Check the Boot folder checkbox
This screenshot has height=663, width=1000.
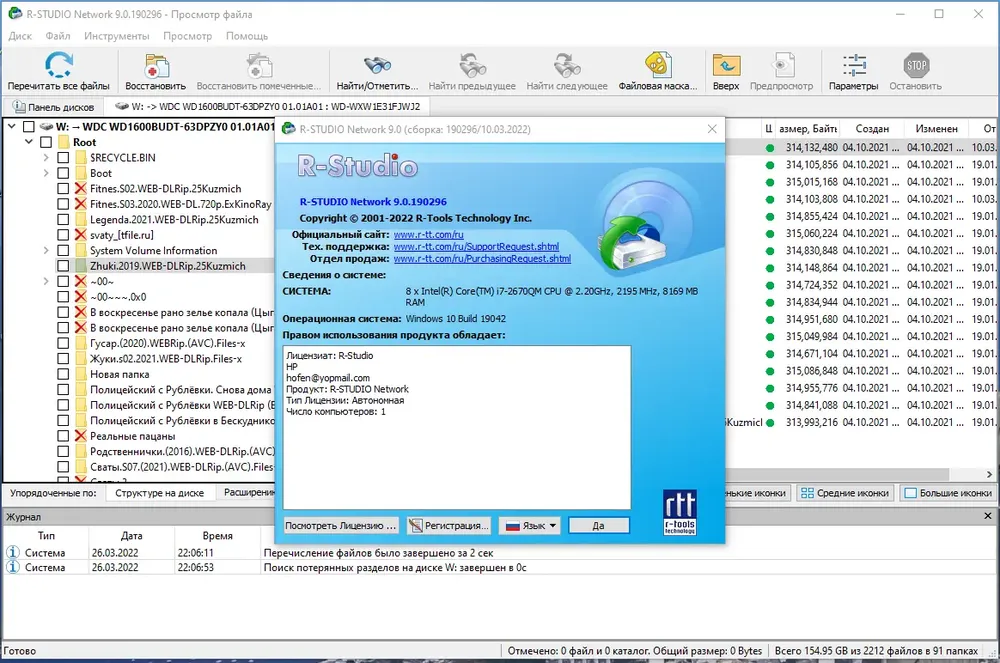[x=63, y=173]
